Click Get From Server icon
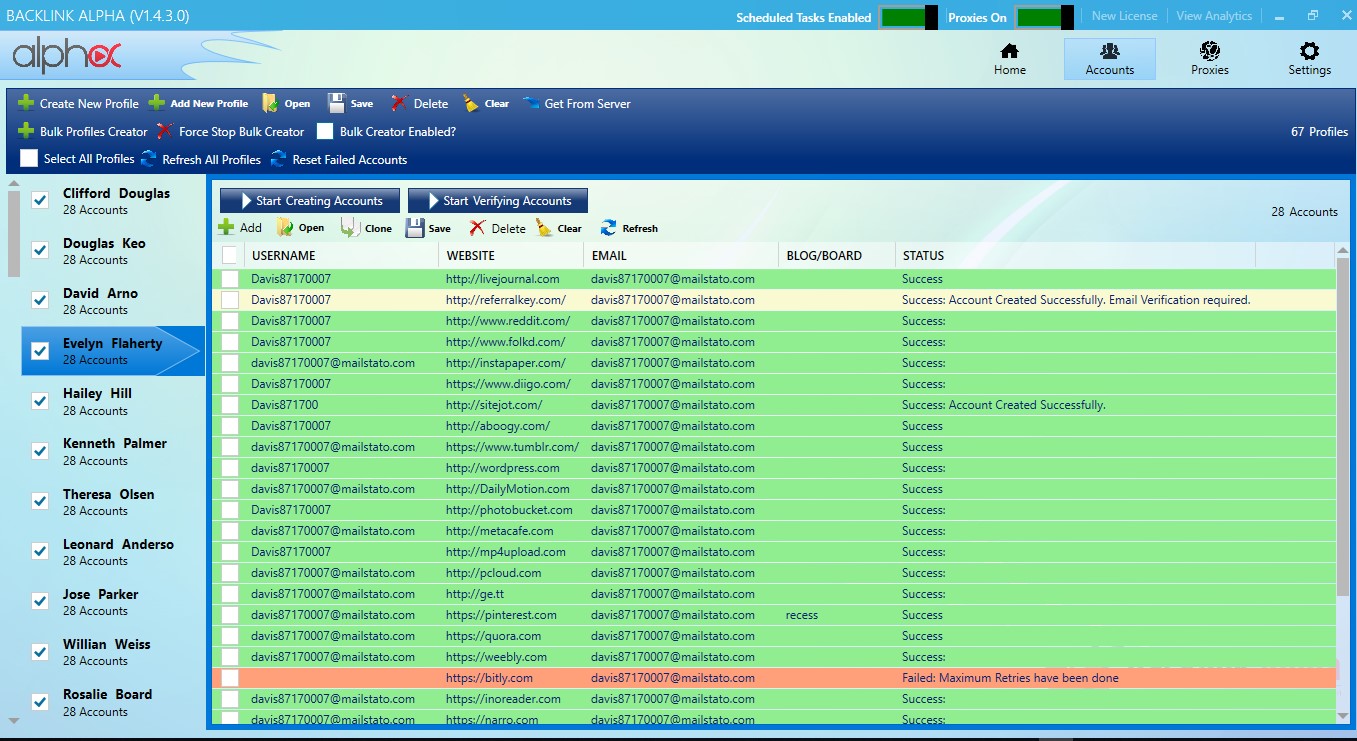 [x=530, y=103]
